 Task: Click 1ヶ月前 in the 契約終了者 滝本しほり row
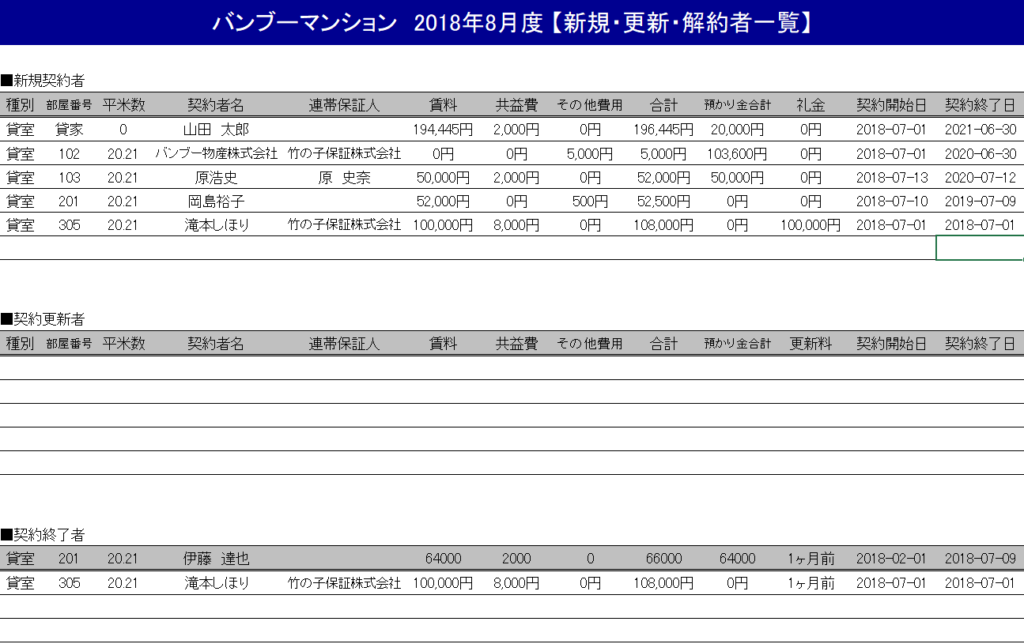[x=810, y=583]
